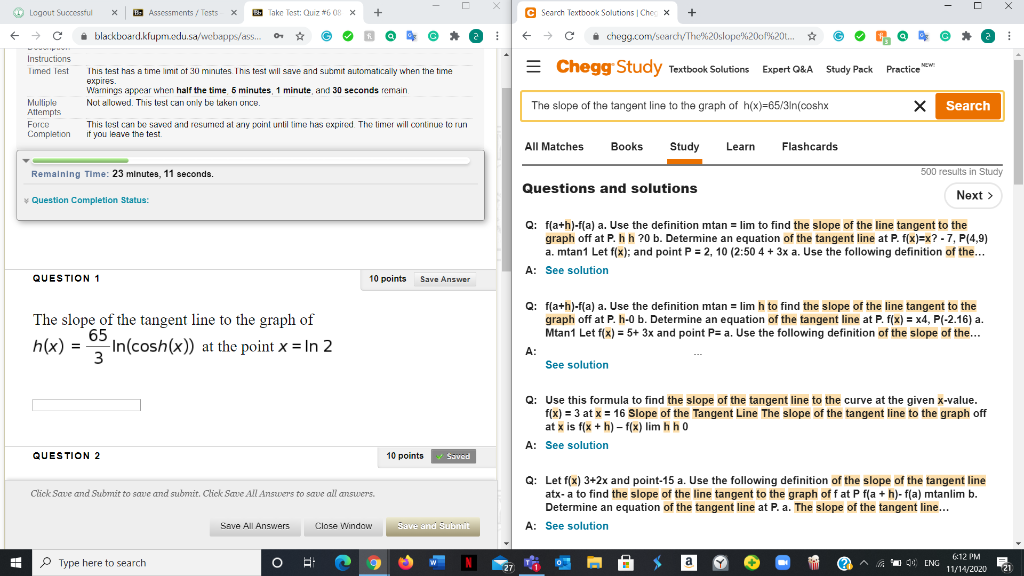Click Close Window button

click(344, 526)
